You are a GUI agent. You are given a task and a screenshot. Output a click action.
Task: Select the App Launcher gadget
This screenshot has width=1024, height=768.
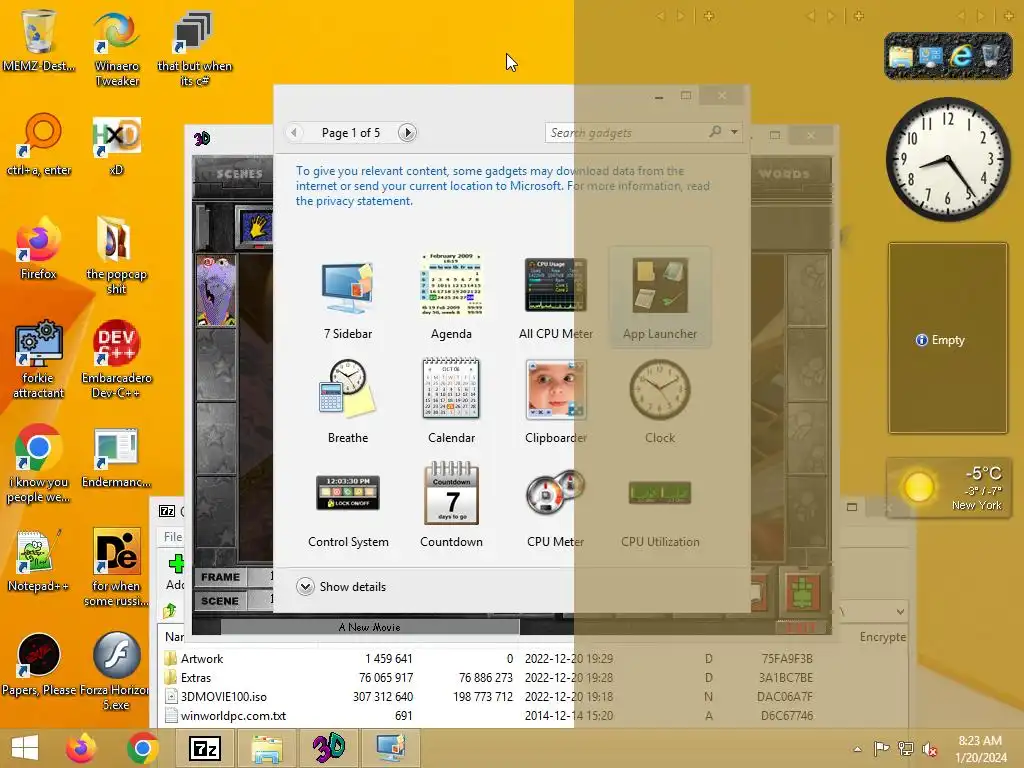(x=660, y=297)
